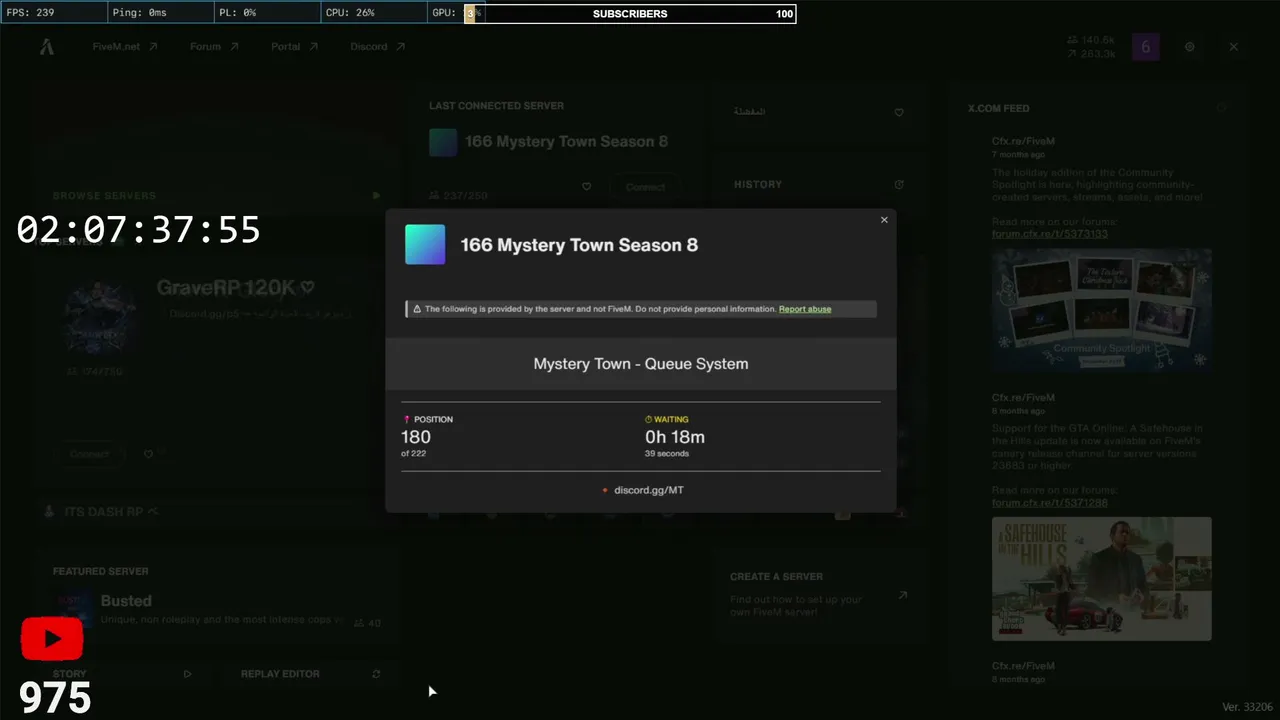1280x720 pixels.
Task: Open the Forum link in the top bar
Action: pyautogui.click(x=214, y=47)
